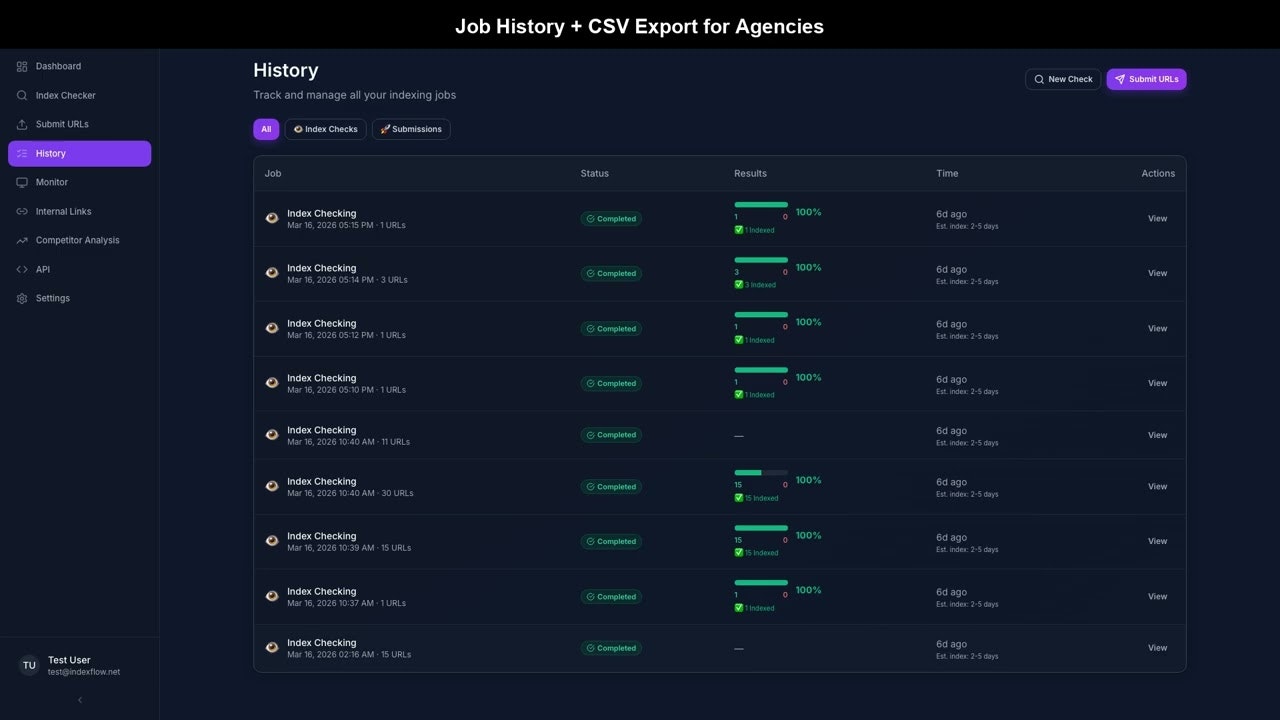Filter by Index Checks
This screenshot has height=720, width=1280.
click(325, 129)
